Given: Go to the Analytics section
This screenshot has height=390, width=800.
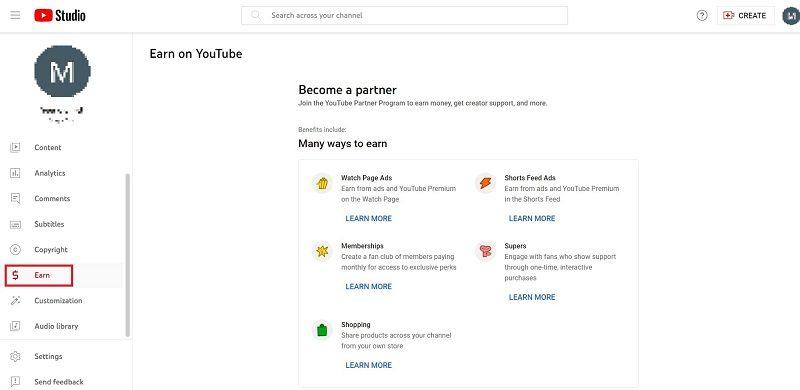Looking at the screenshot, I should pyautogui.click(x=50, y=173).
